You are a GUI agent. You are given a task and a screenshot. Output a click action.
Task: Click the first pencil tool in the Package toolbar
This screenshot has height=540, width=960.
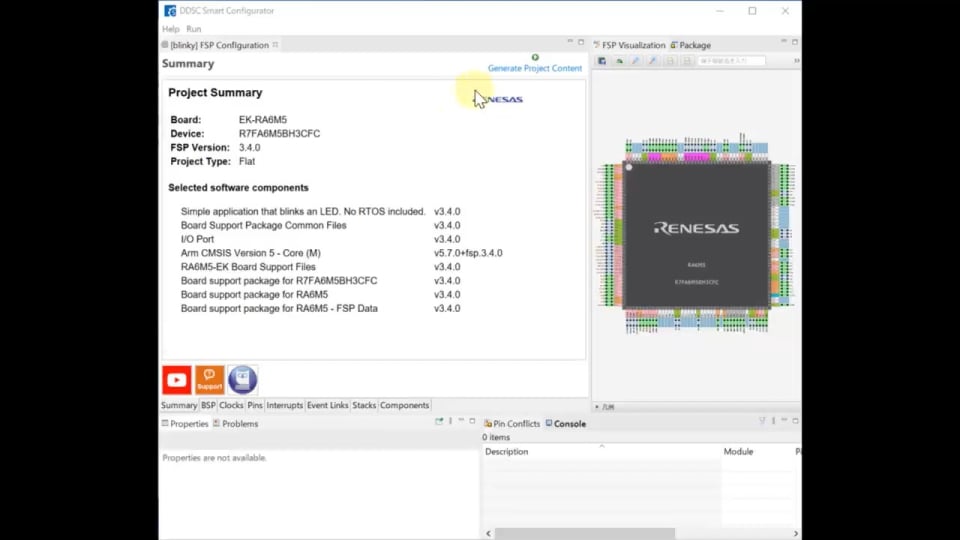pyautogui.click(x=636, y=61)
